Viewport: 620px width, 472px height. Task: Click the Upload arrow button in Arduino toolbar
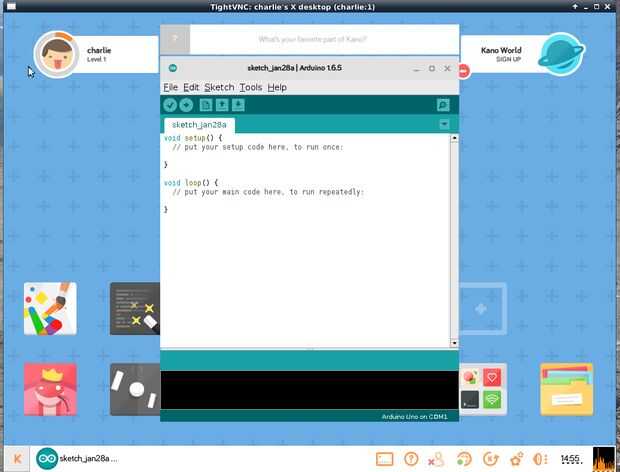coord(186,105)
